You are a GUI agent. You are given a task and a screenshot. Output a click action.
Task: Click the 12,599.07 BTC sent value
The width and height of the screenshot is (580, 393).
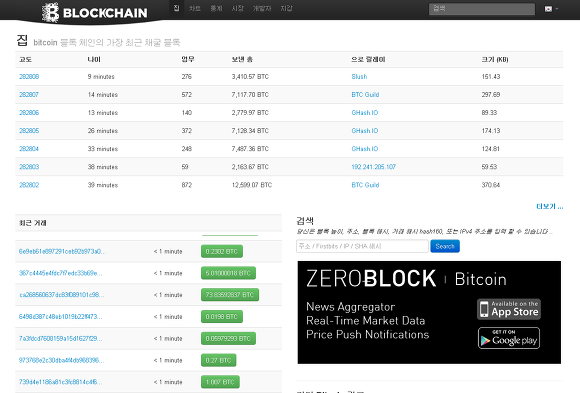(x=252, y=185)
